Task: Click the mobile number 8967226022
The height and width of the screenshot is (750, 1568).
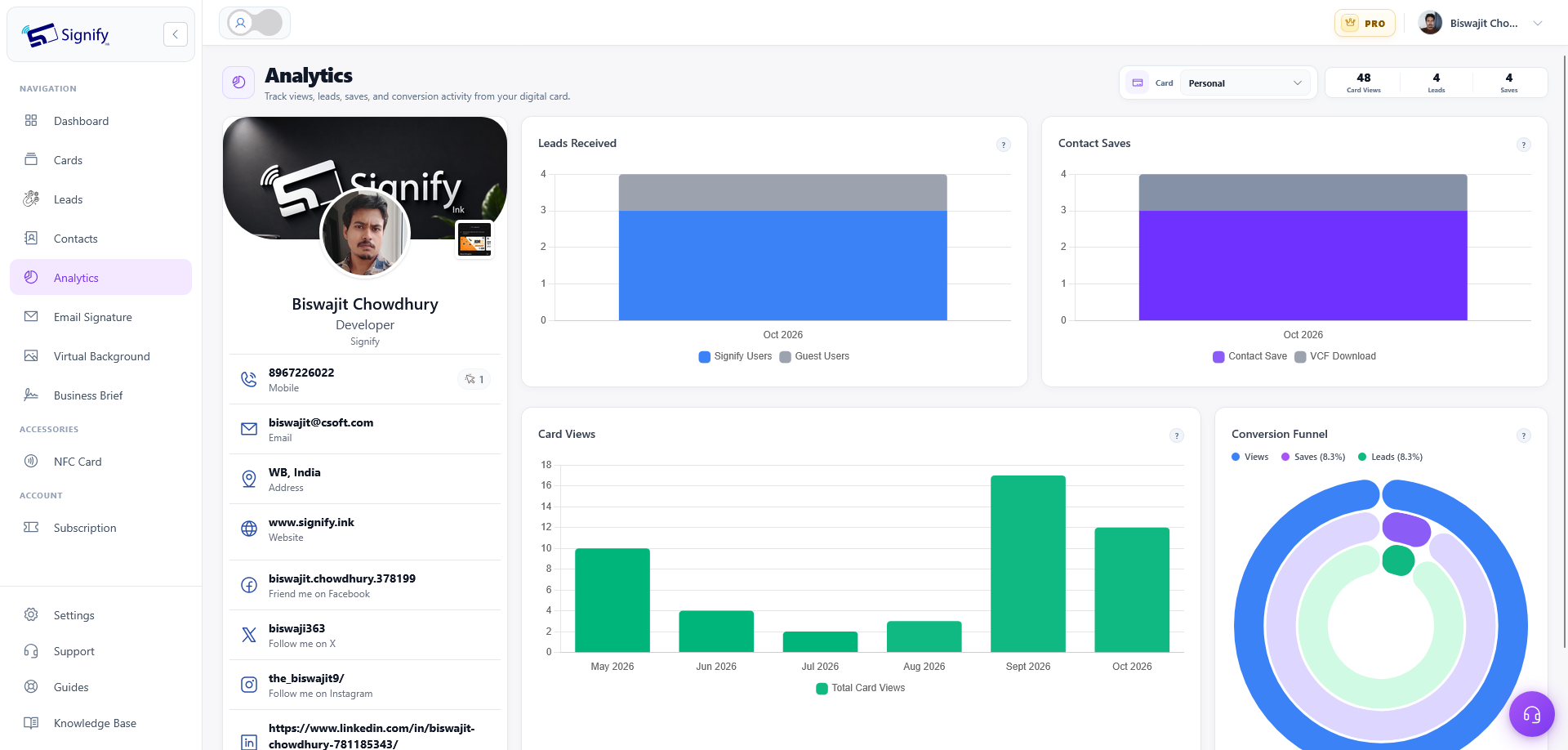Action: click(301, 373)
